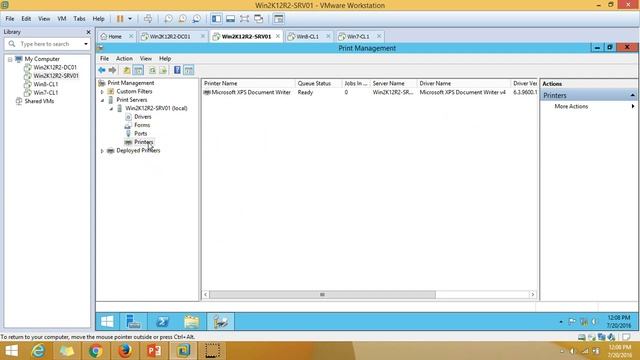This screenshot has height=360, width=640.
Task: Close the Win2K12R2-SRV01 tab
Action: [278, 36]
